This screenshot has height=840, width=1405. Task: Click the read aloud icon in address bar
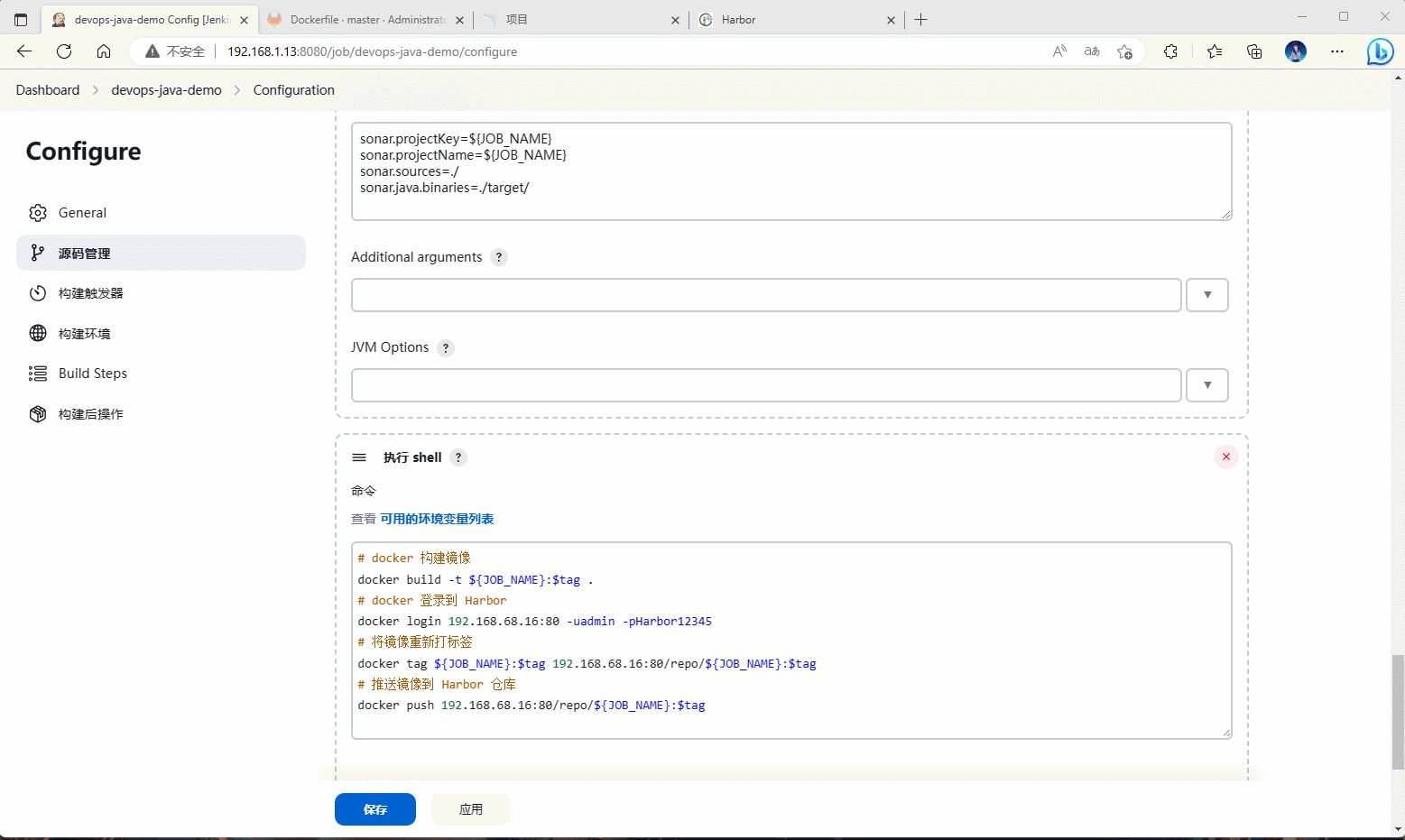pyautogui.click(x=1059, y=51)
